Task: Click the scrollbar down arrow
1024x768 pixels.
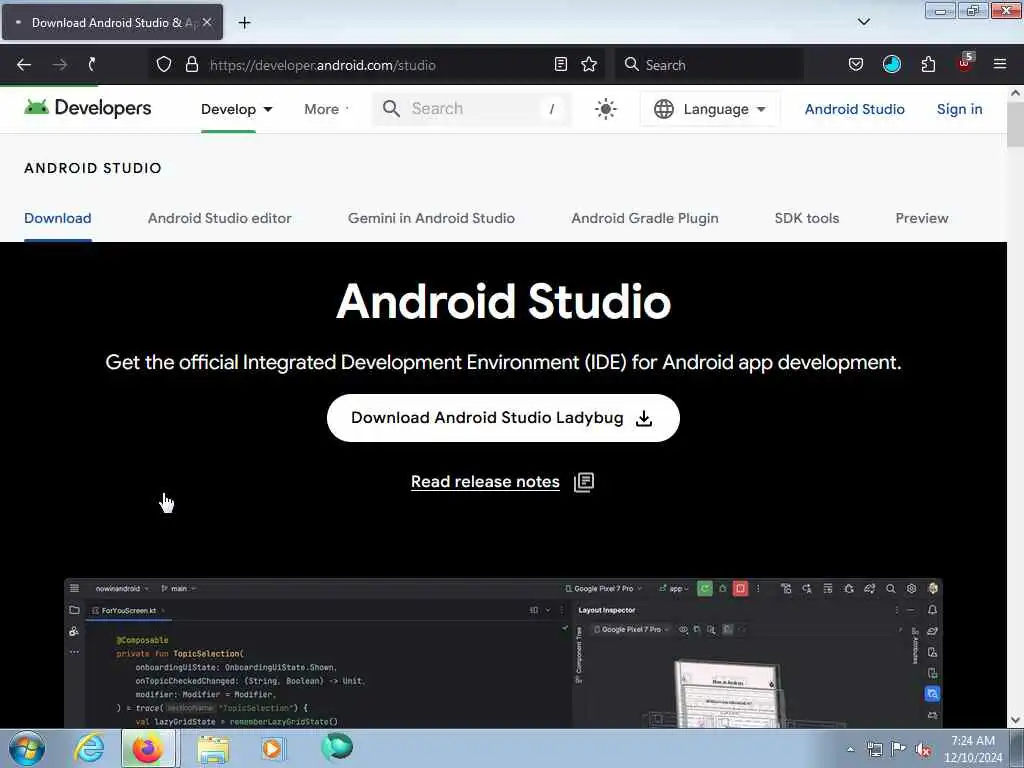Action: tap(1015, 720)
